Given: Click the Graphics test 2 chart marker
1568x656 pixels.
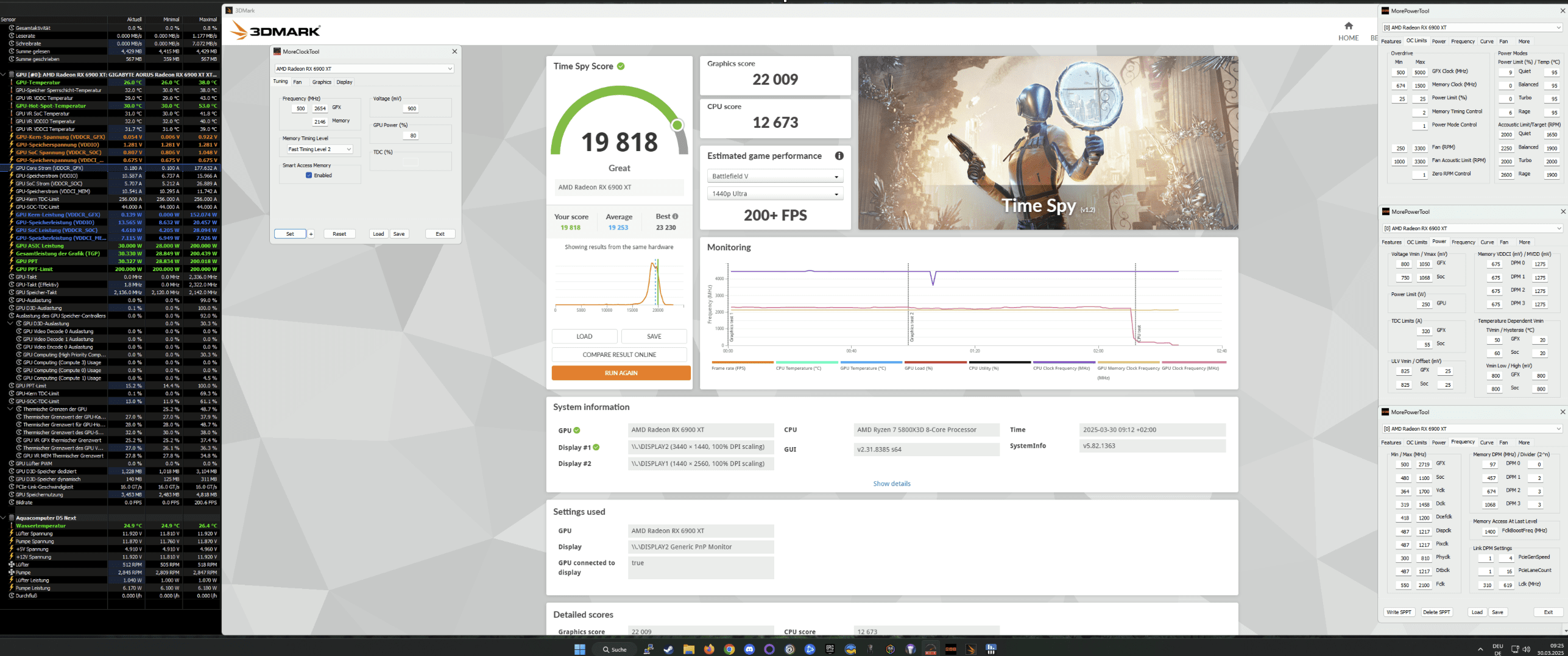Looking at the screenshot, I should (911, 328).
